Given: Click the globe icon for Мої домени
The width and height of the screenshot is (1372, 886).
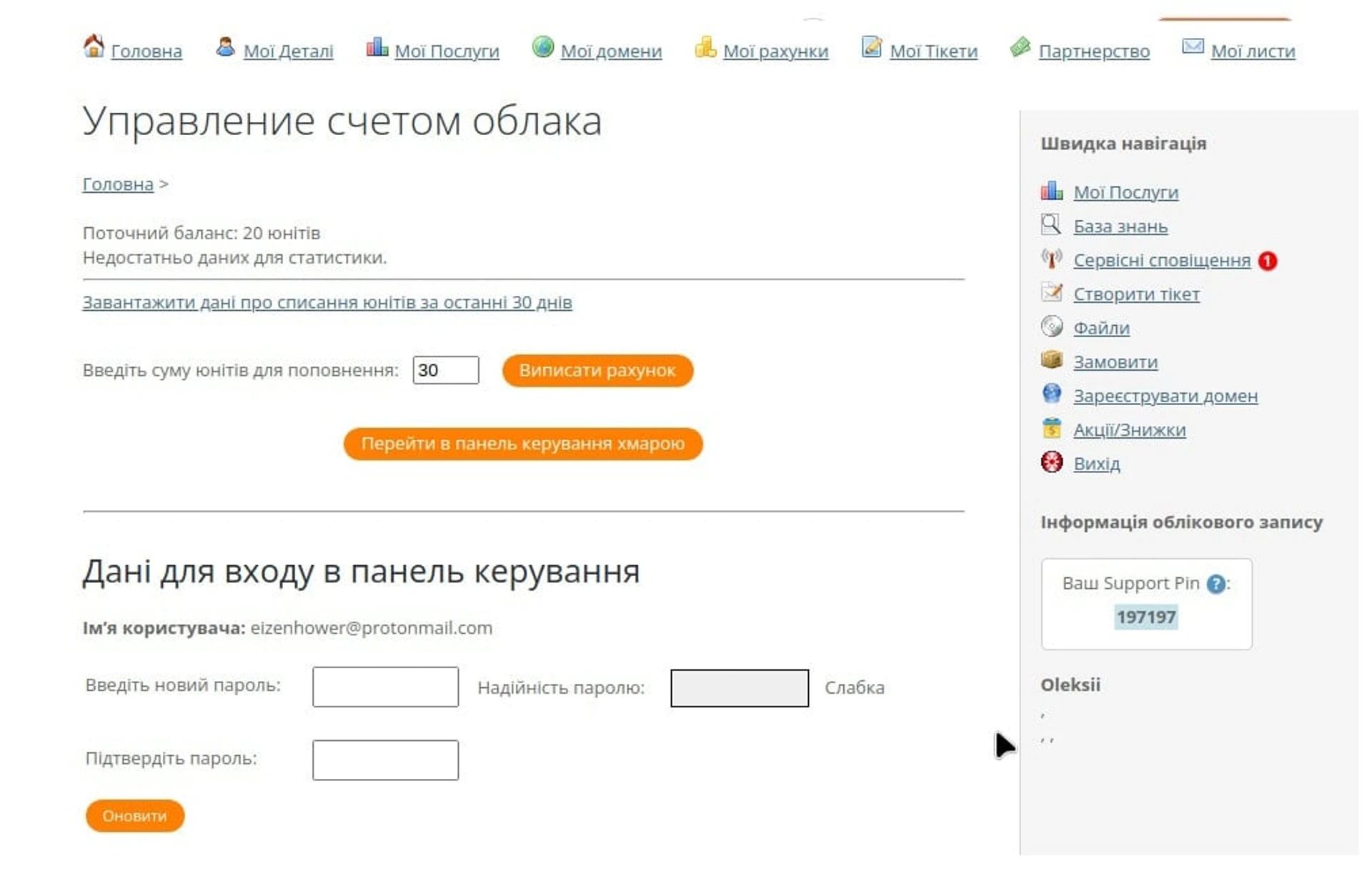Looking at the screenshot, I should [543, 47].
